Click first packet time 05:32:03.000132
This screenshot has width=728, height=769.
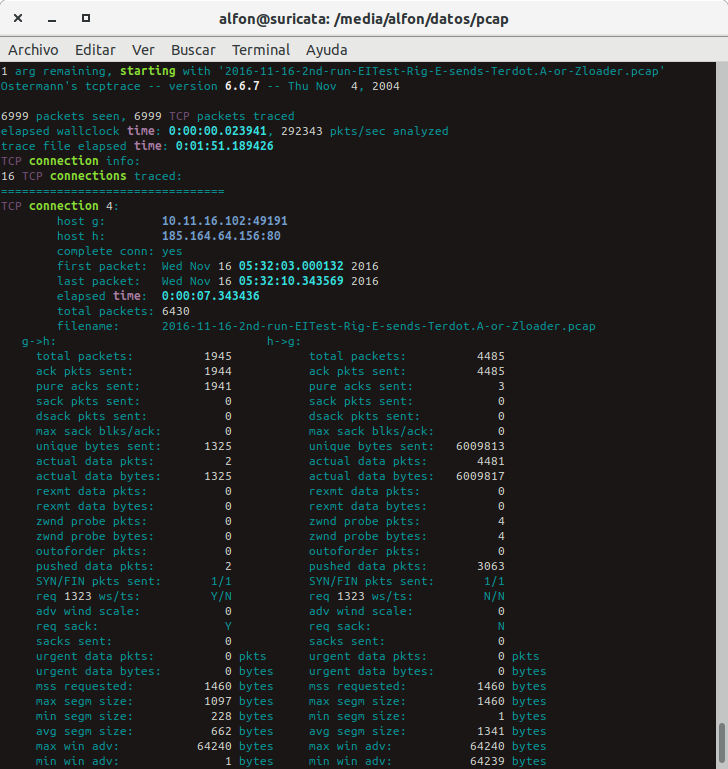[291, 266]
